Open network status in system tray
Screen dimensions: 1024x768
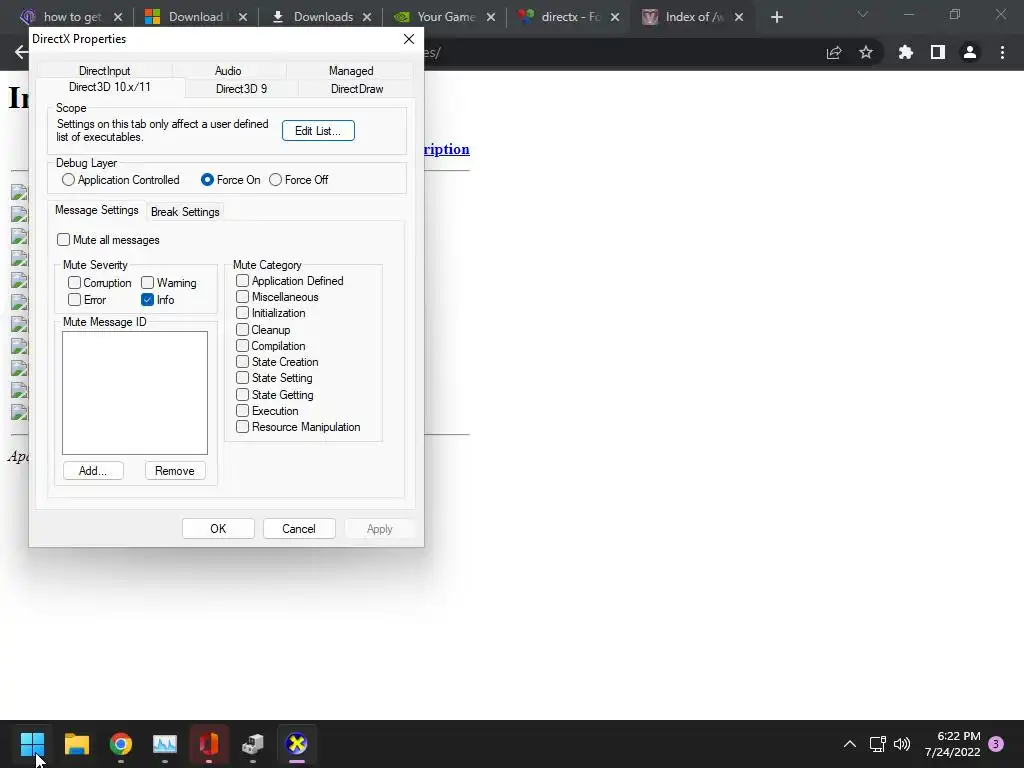coord(877,744)
